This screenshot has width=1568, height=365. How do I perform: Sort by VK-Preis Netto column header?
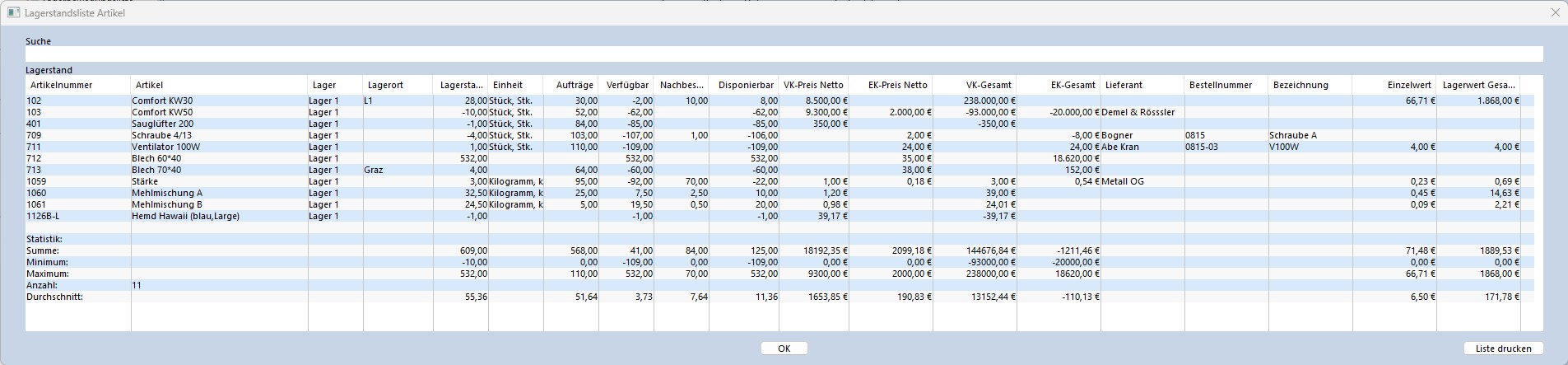pyautogui.click(x=813, y=85)
